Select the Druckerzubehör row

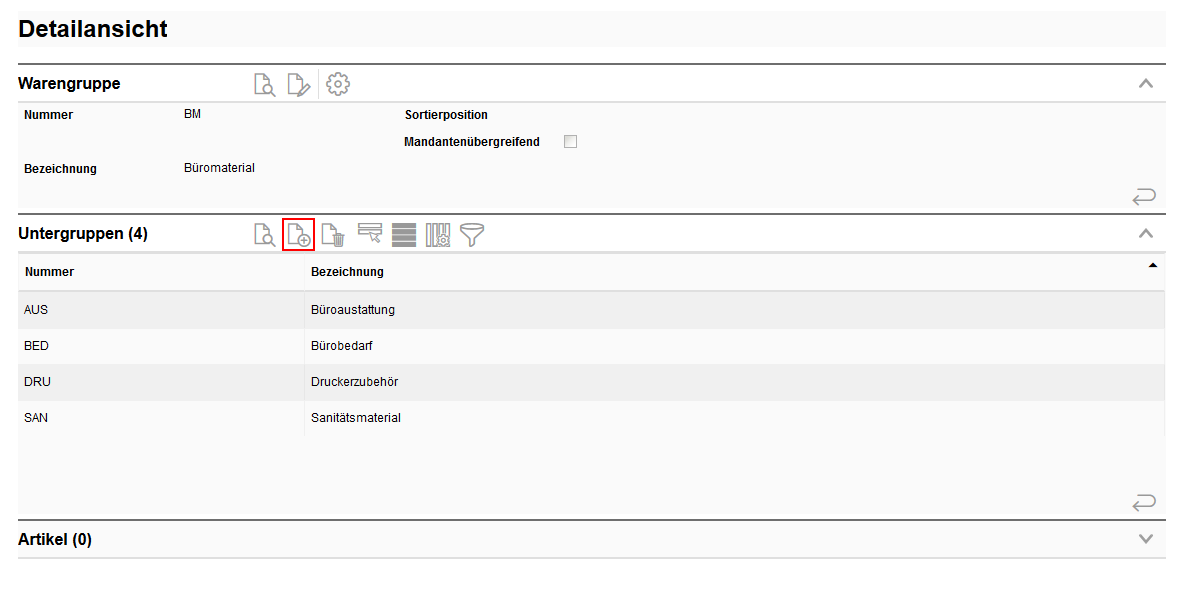coord(355,382)
